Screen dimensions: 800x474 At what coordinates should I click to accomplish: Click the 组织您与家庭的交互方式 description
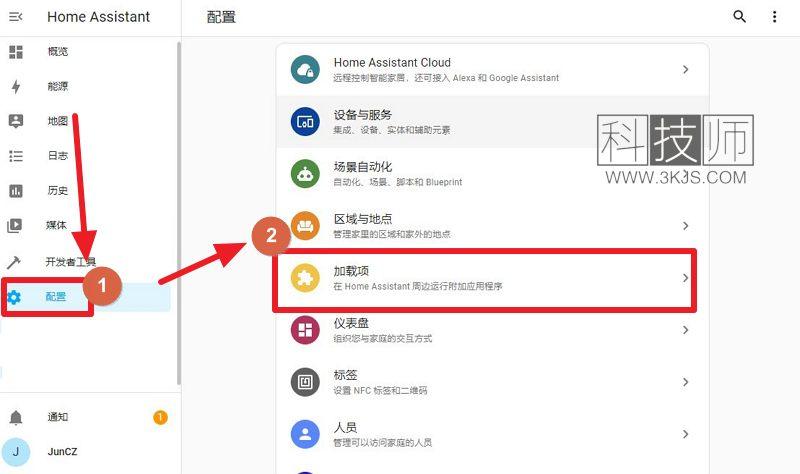point(382,338)
